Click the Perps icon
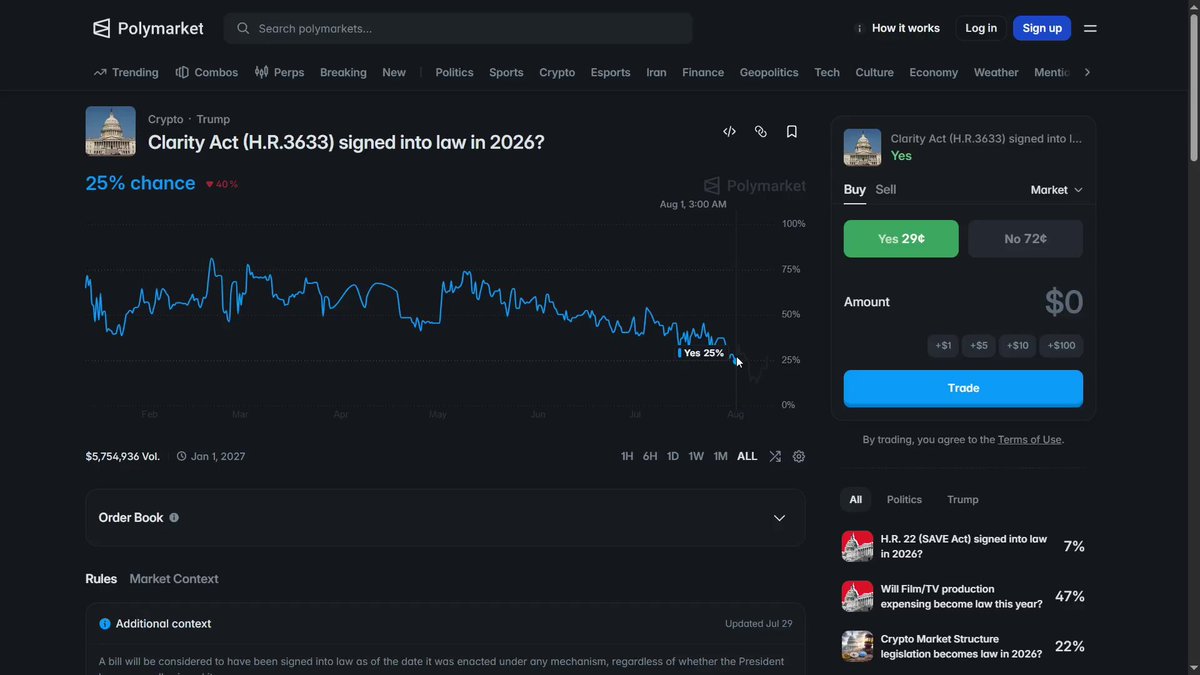 pos(261,72)
